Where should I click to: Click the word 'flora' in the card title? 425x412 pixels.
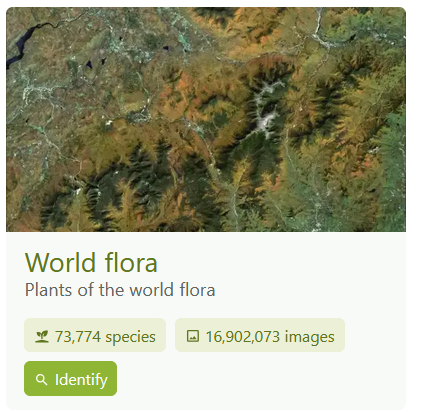[x=131, y=262]
